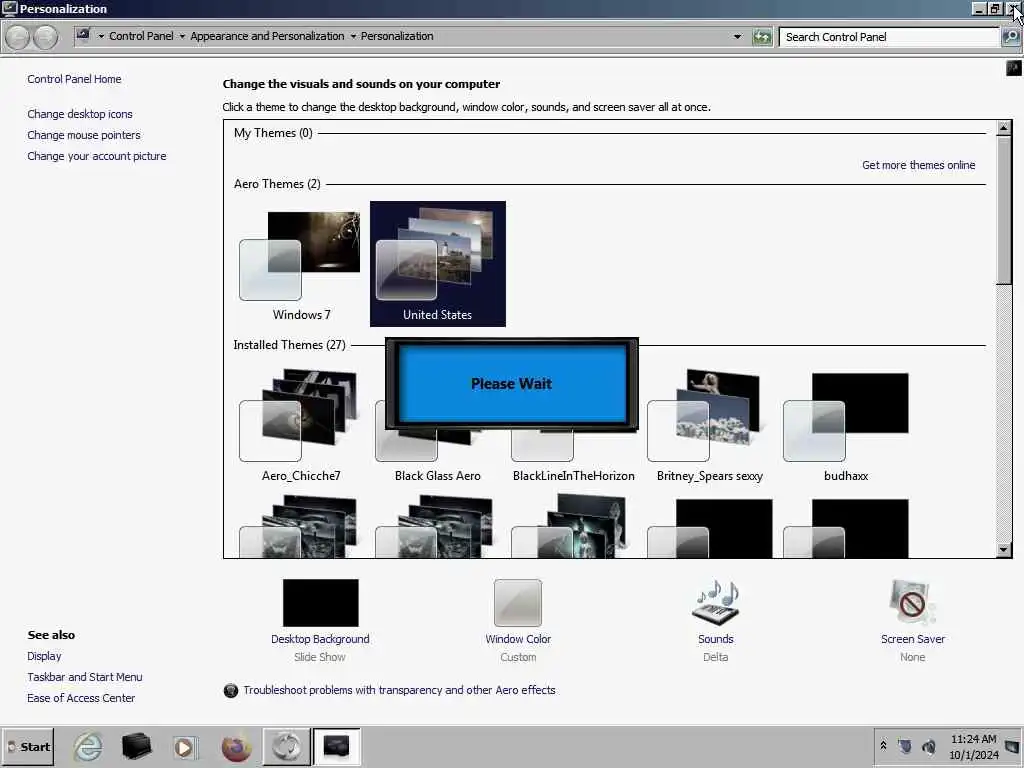Click the Personalization window title icon

click(9, 8)
